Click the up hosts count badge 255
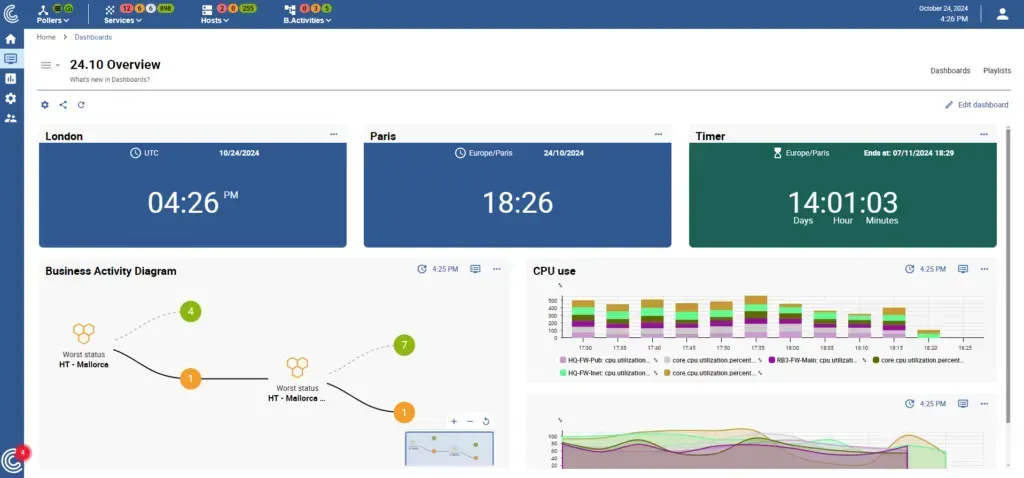The image size is (1024, 478). click(248, 8)
